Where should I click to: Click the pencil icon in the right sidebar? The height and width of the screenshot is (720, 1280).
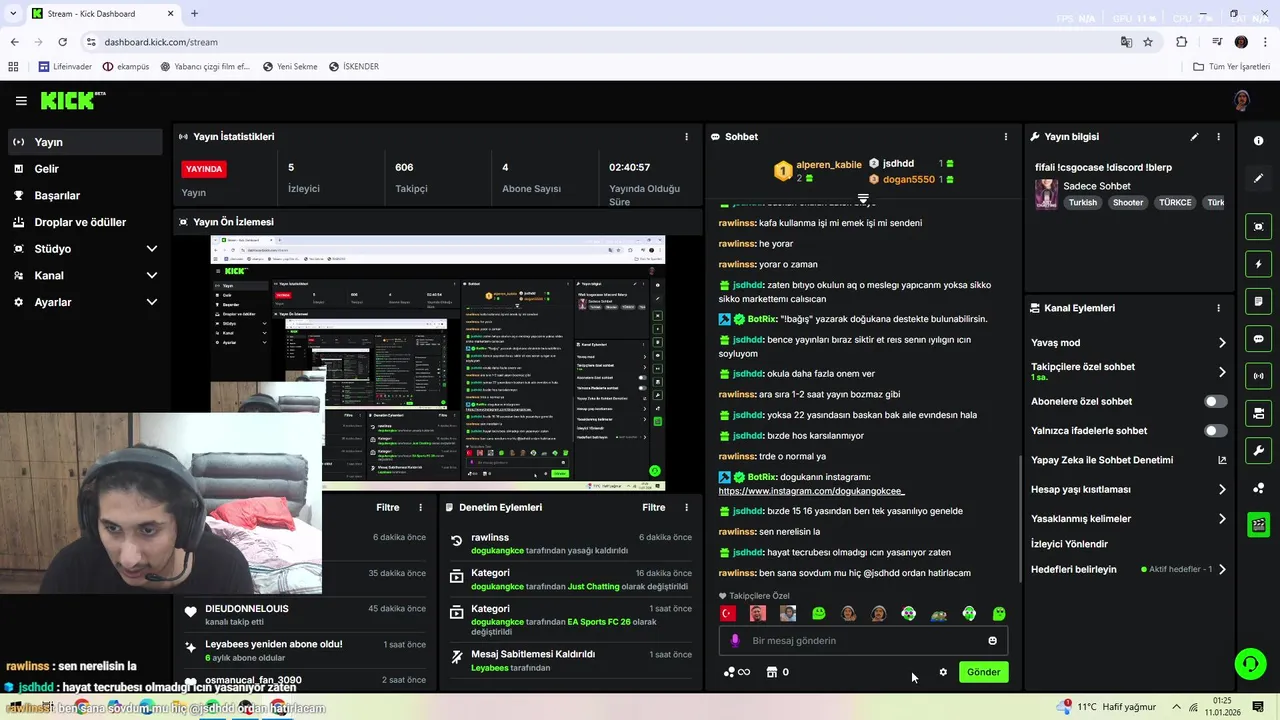[x=1259, y=178]
